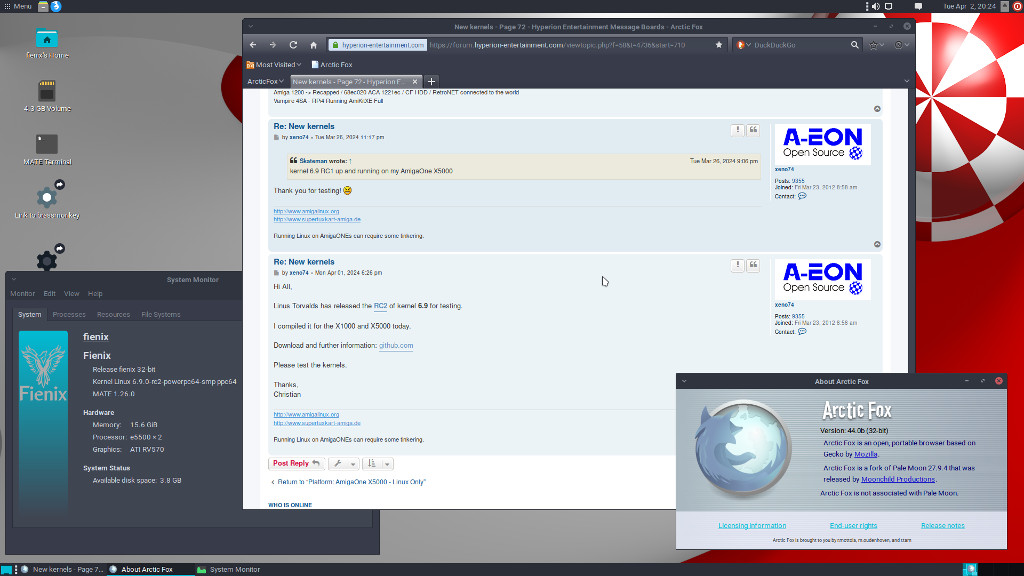Open the Menu button in top panel
1024x576 pixels.
(x=18, y=6)
